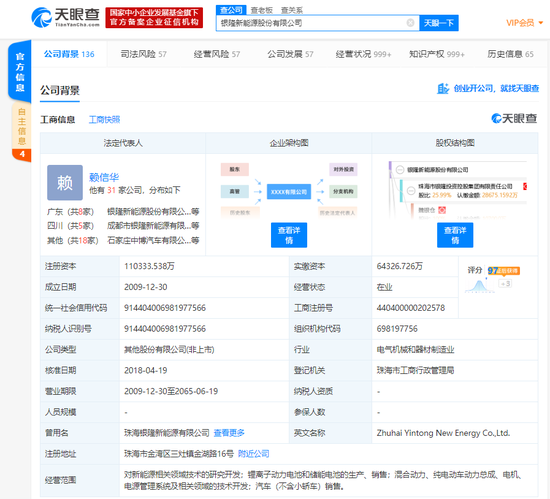Image resolution: width=550 pixels, height=499 pixels.
Task: Open 成都市银隆新能源有限... company link
Action: point(153,226)
